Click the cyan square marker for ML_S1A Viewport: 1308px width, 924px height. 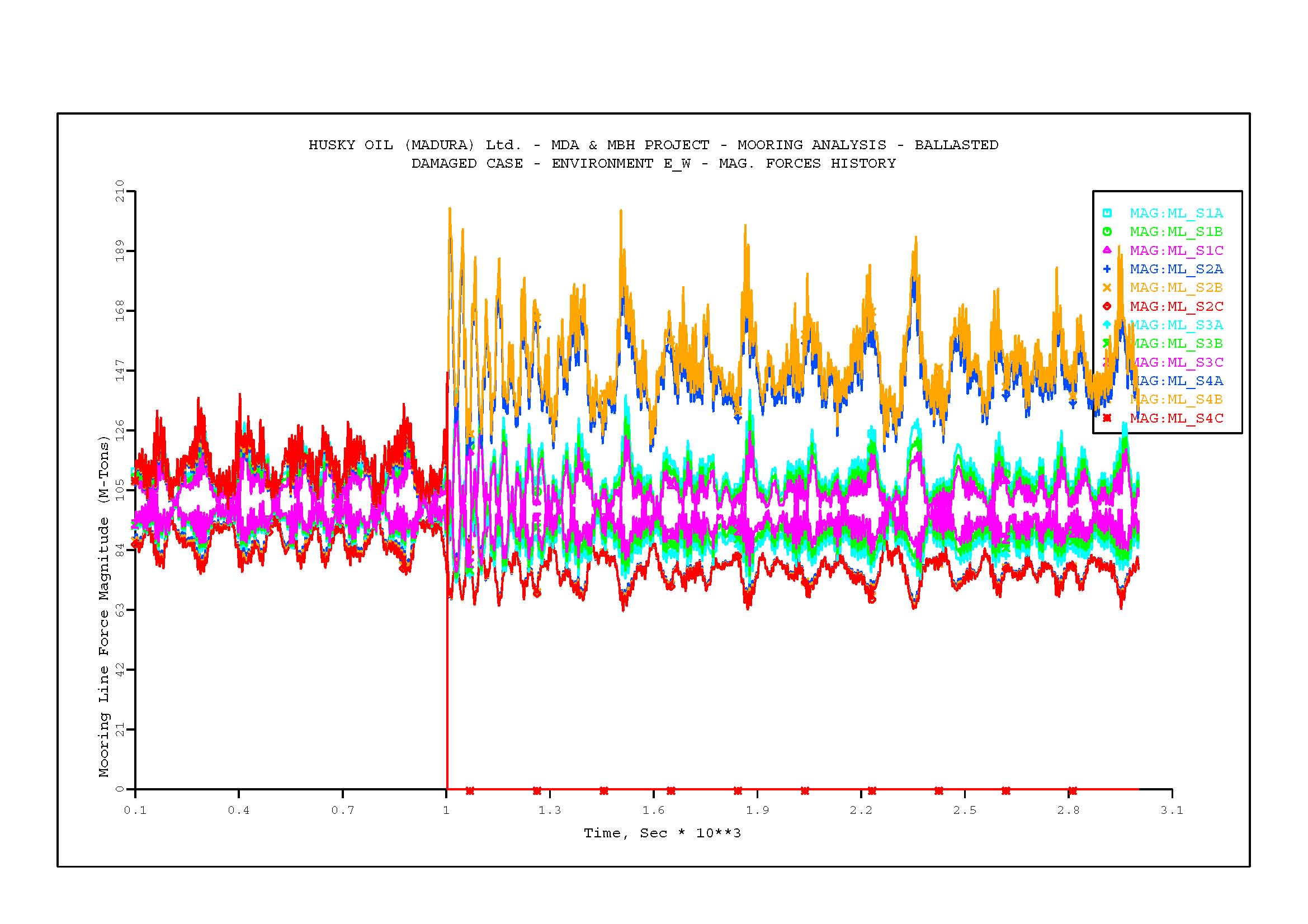1106,214
